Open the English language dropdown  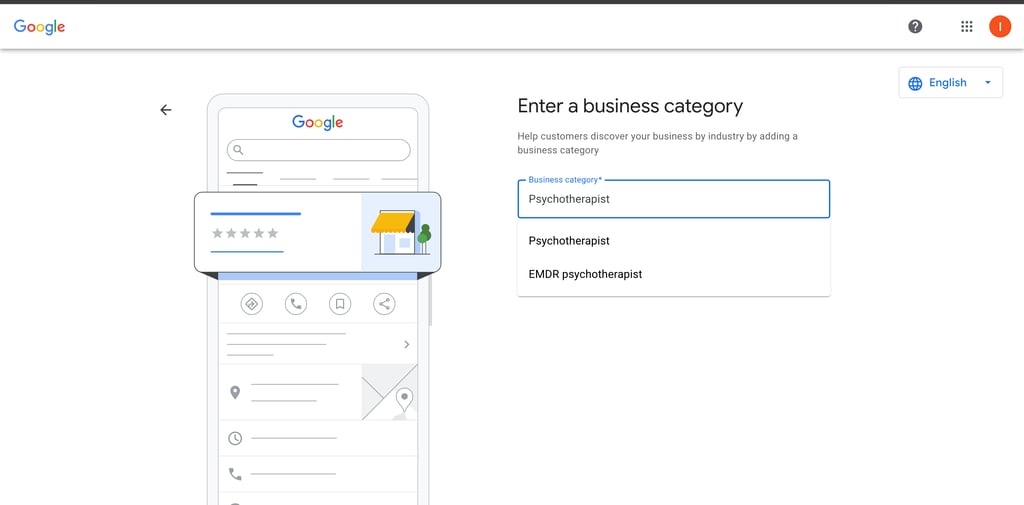pyautogui.click(x=950, y=82)
